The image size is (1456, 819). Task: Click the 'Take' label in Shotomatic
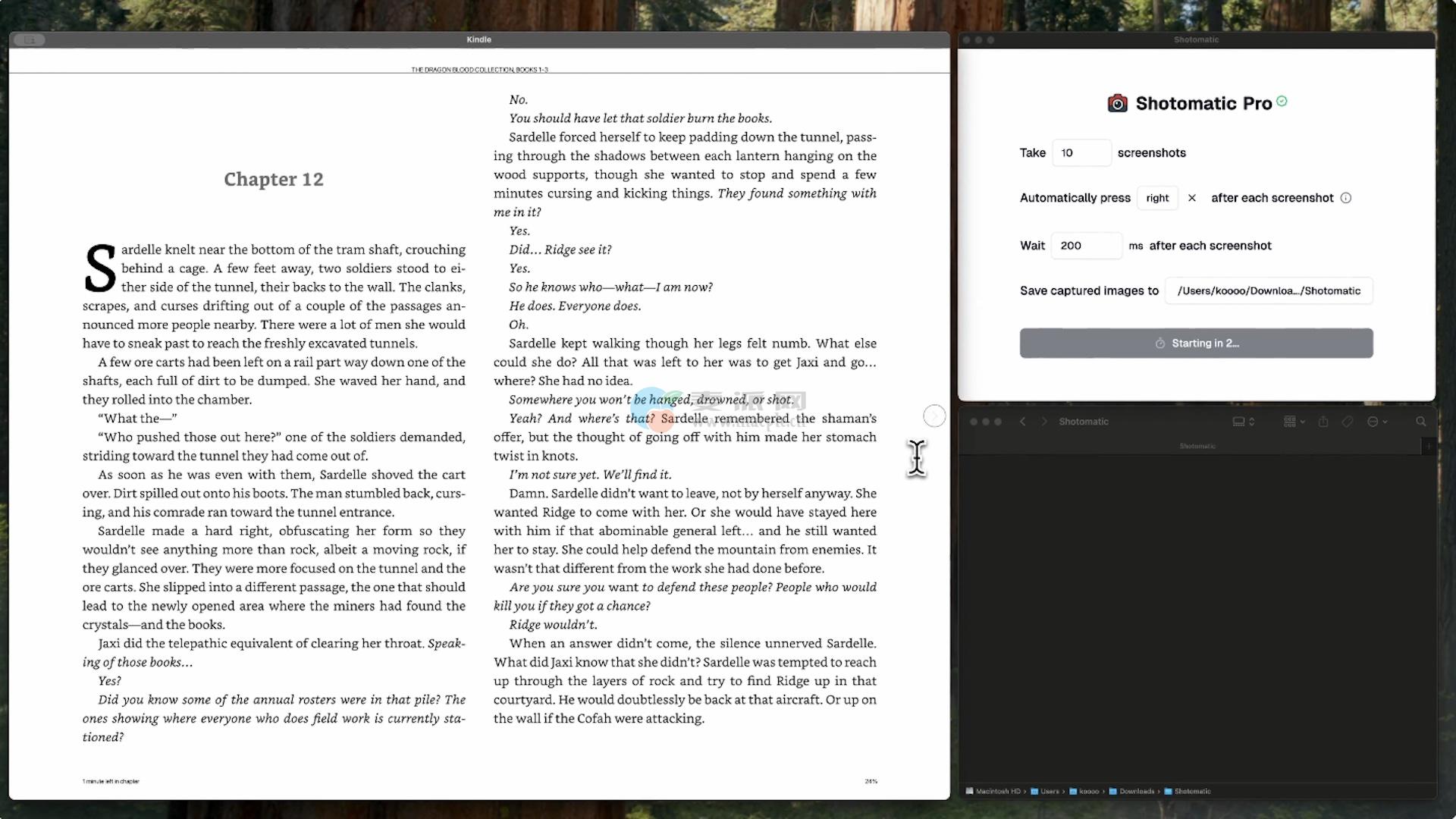(1032, 152)
